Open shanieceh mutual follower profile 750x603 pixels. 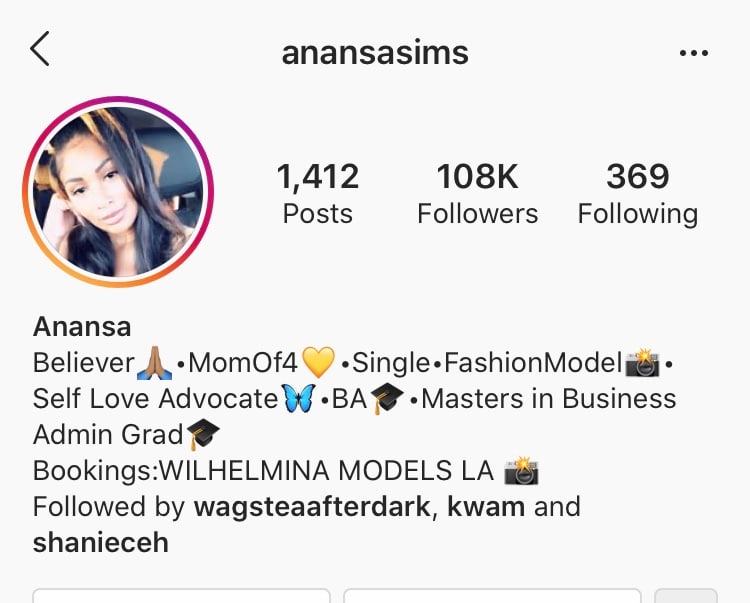[x=100, y=543]
